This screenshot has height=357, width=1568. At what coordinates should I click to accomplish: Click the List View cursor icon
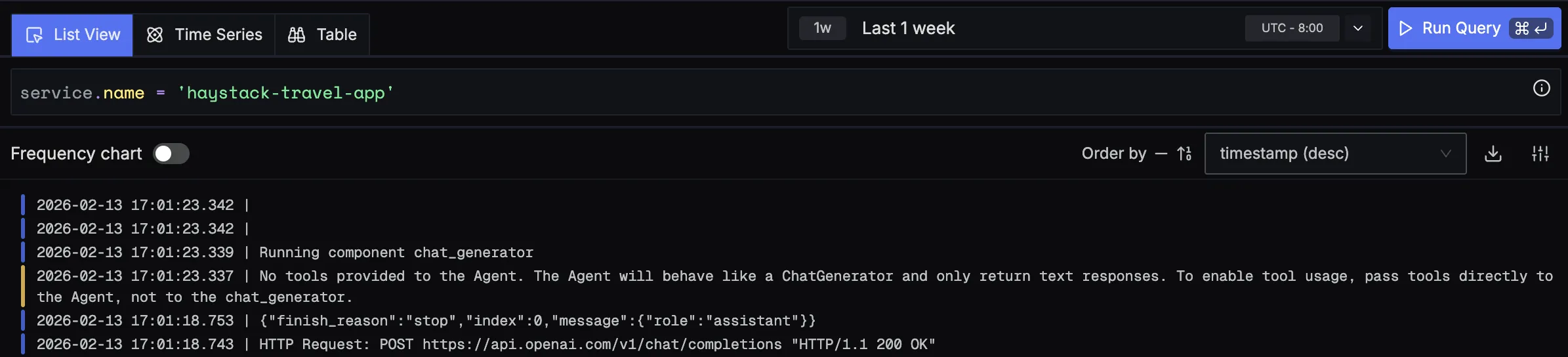(34, 35)
